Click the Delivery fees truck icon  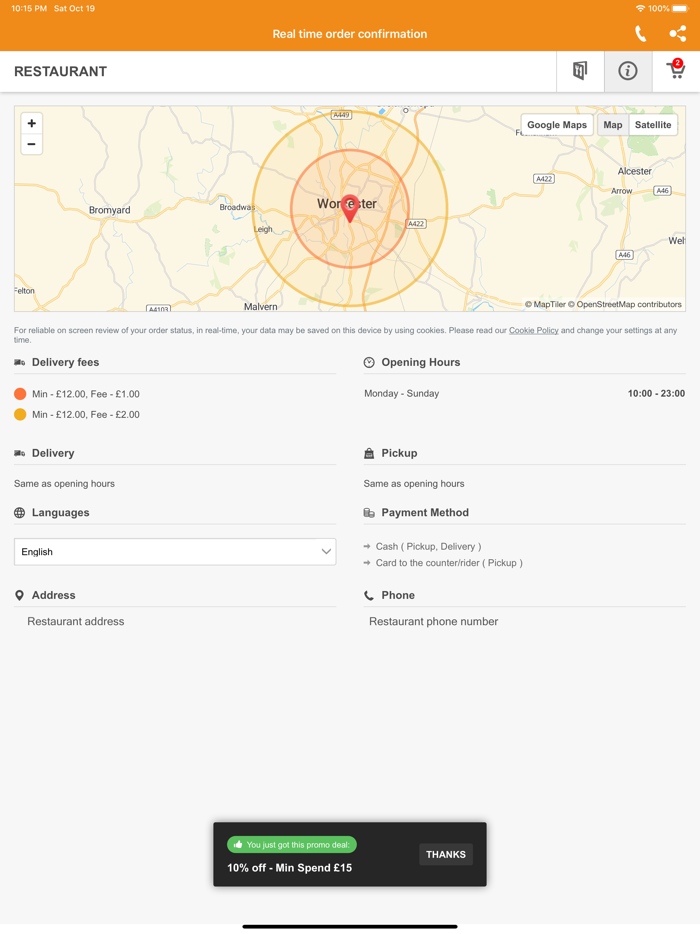coord(20,362)
